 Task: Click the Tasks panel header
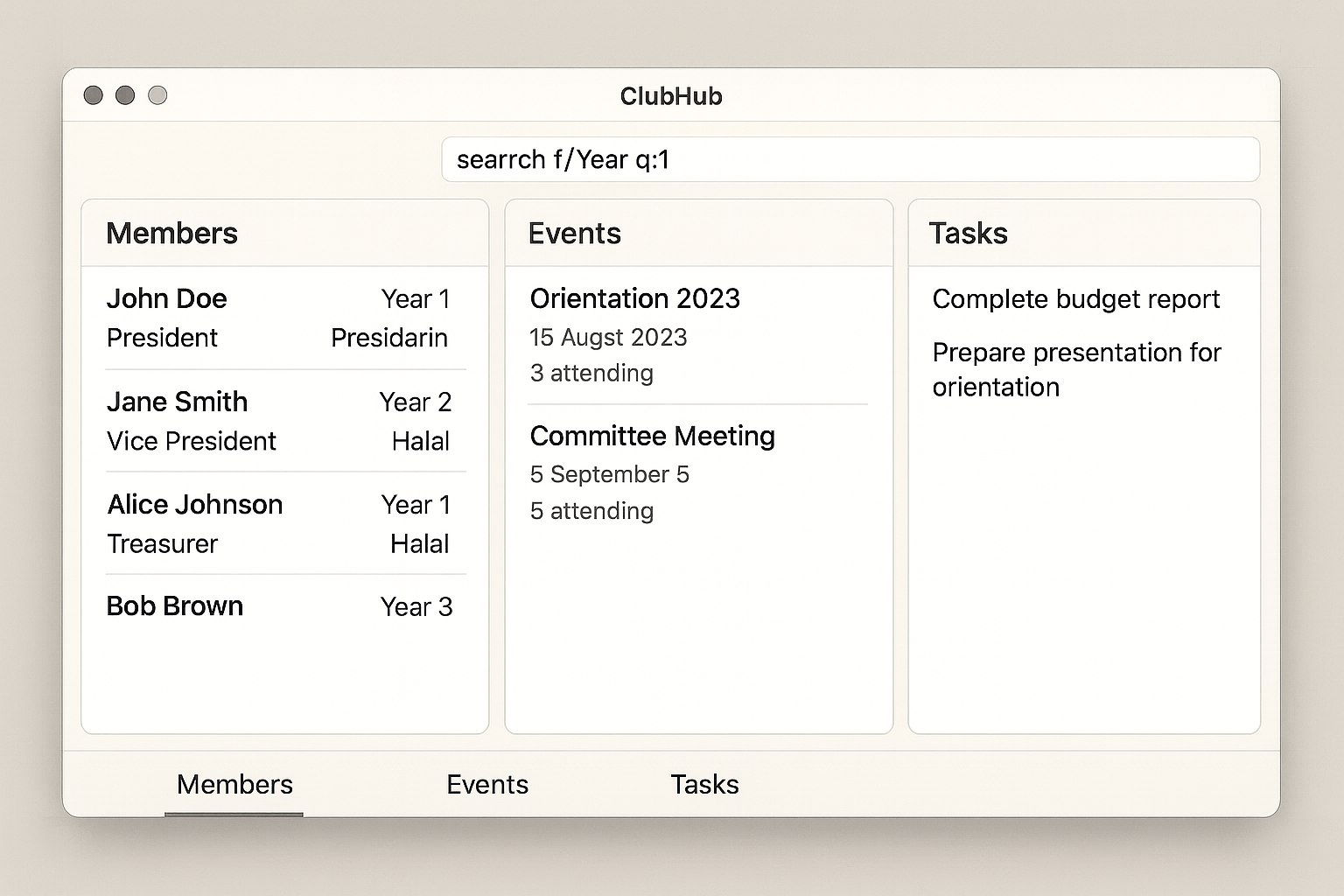968,234
